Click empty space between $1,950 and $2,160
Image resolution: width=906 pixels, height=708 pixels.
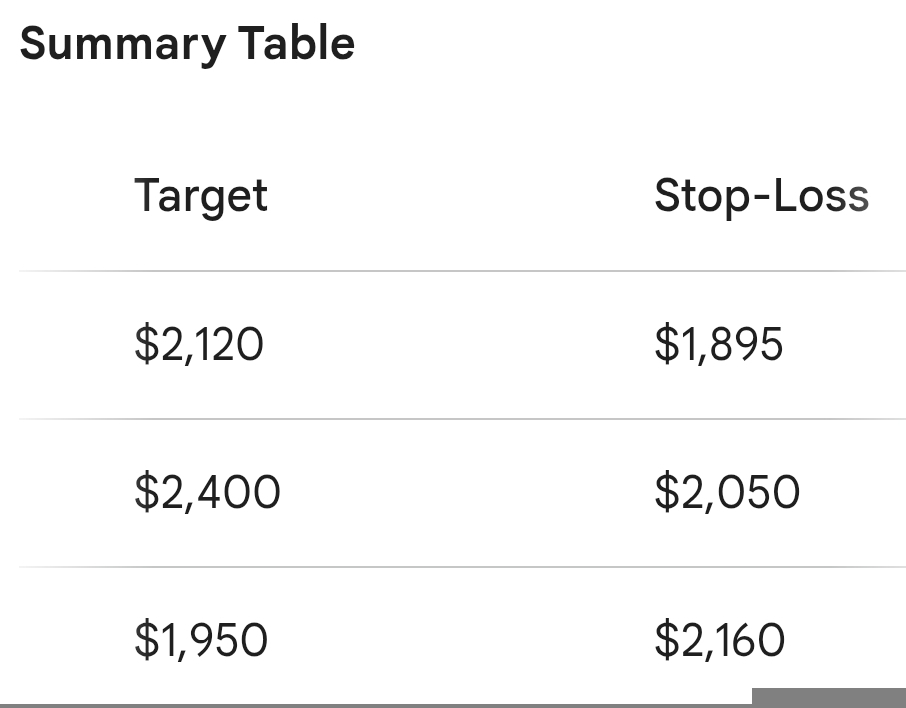[x=460, y=640]
